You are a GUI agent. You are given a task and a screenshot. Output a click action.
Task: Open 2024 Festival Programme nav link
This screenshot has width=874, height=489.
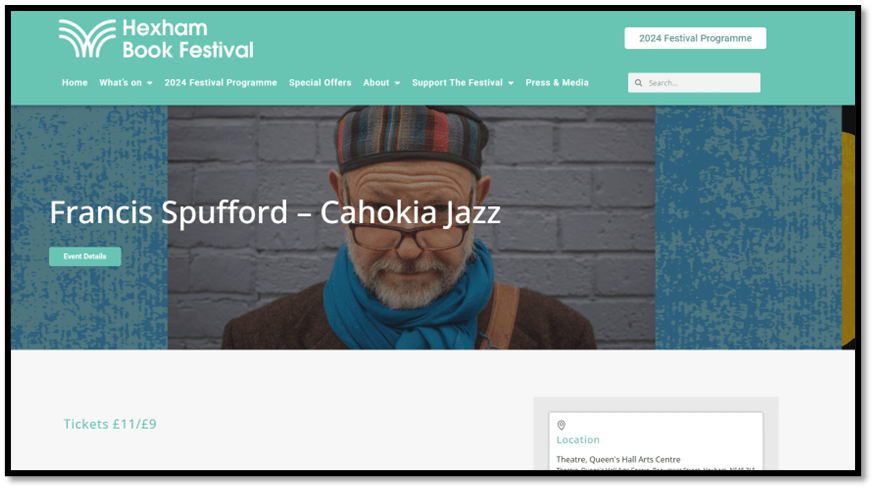point(221,83)
